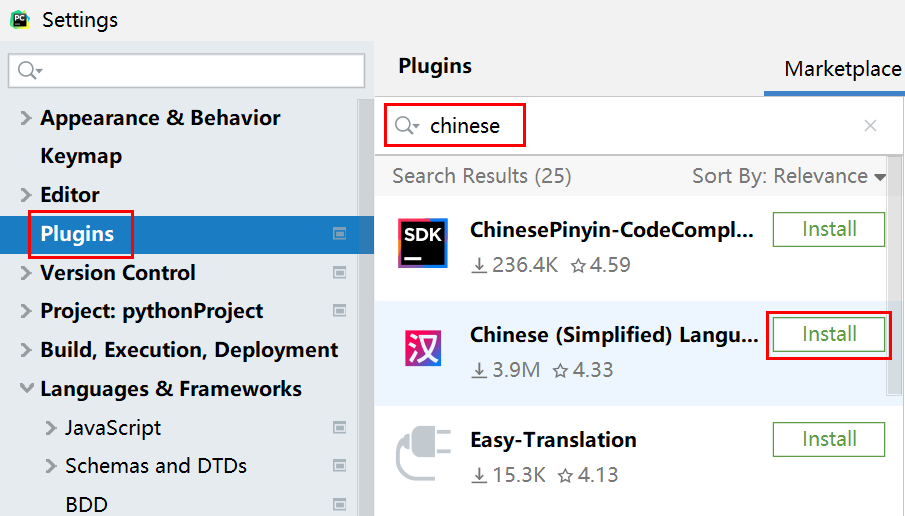The height and width of the screenshot is (516, 905).
Task: Install Chinese (Simplified) Language Pack
Action: [x=829, y=334]
